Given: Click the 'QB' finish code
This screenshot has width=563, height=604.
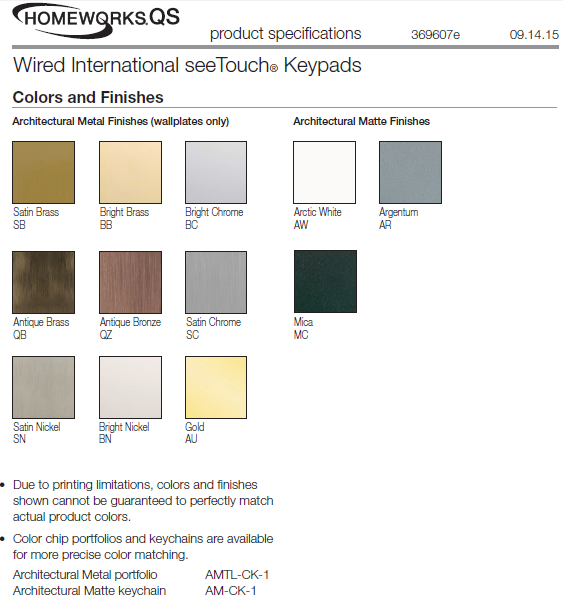Looking at the screenshot, I should click(20, 335).
